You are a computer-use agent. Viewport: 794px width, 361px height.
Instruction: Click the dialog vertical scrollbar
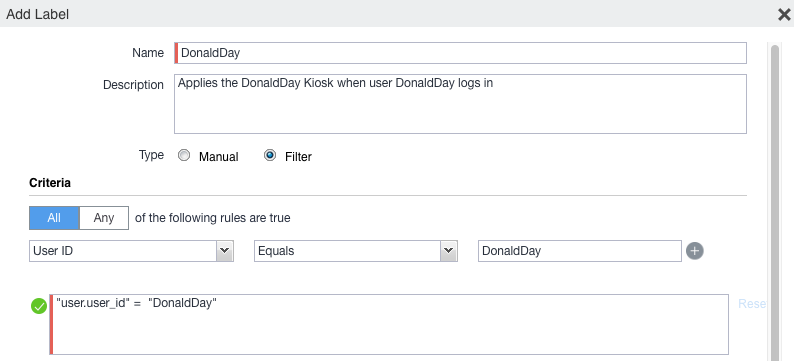(775, 203)
